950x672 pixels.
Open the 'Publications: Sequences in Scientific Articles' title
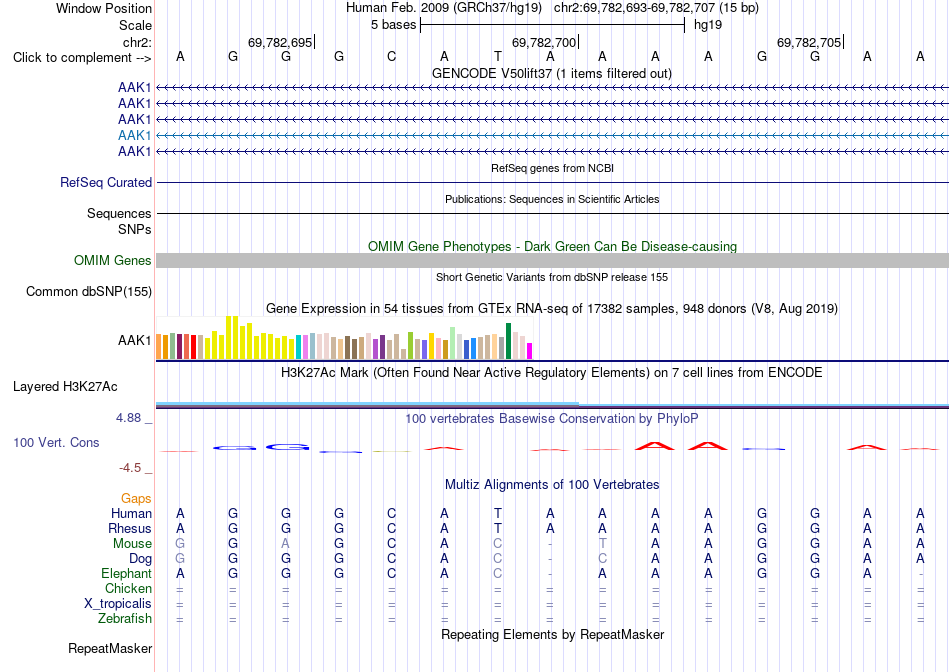click(x=552, y=199)
